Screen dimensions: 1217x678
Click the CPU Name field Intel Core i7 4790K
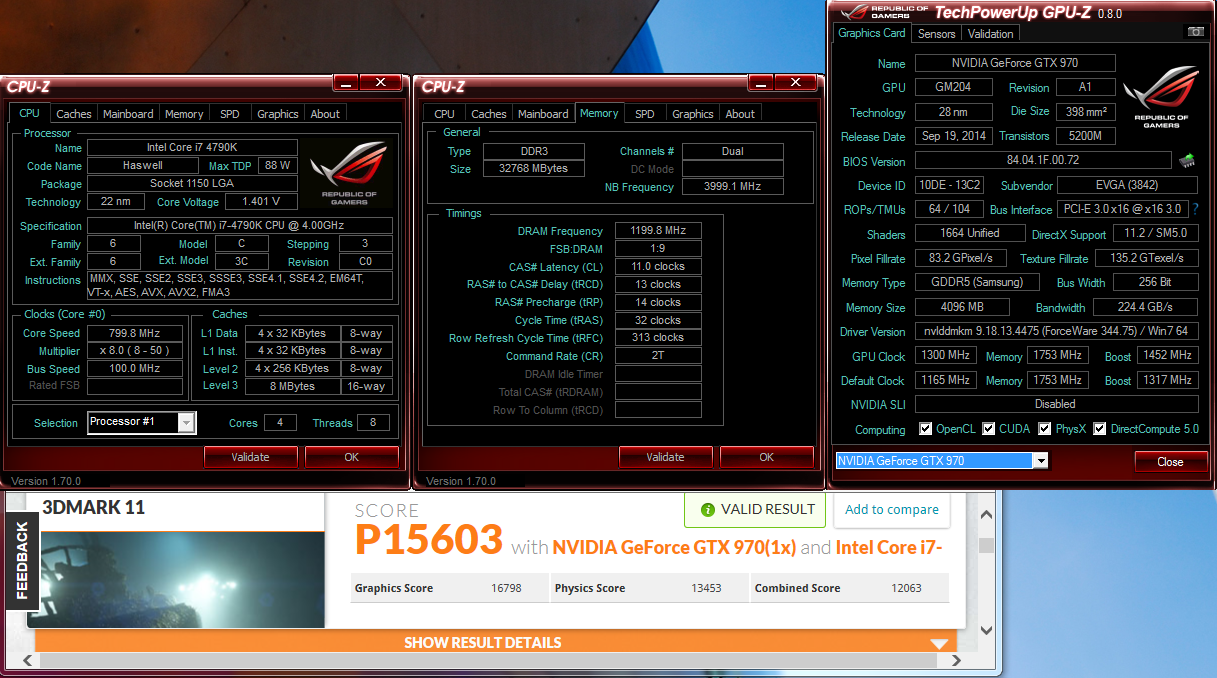pyautogui.click(x=191, y=147)
